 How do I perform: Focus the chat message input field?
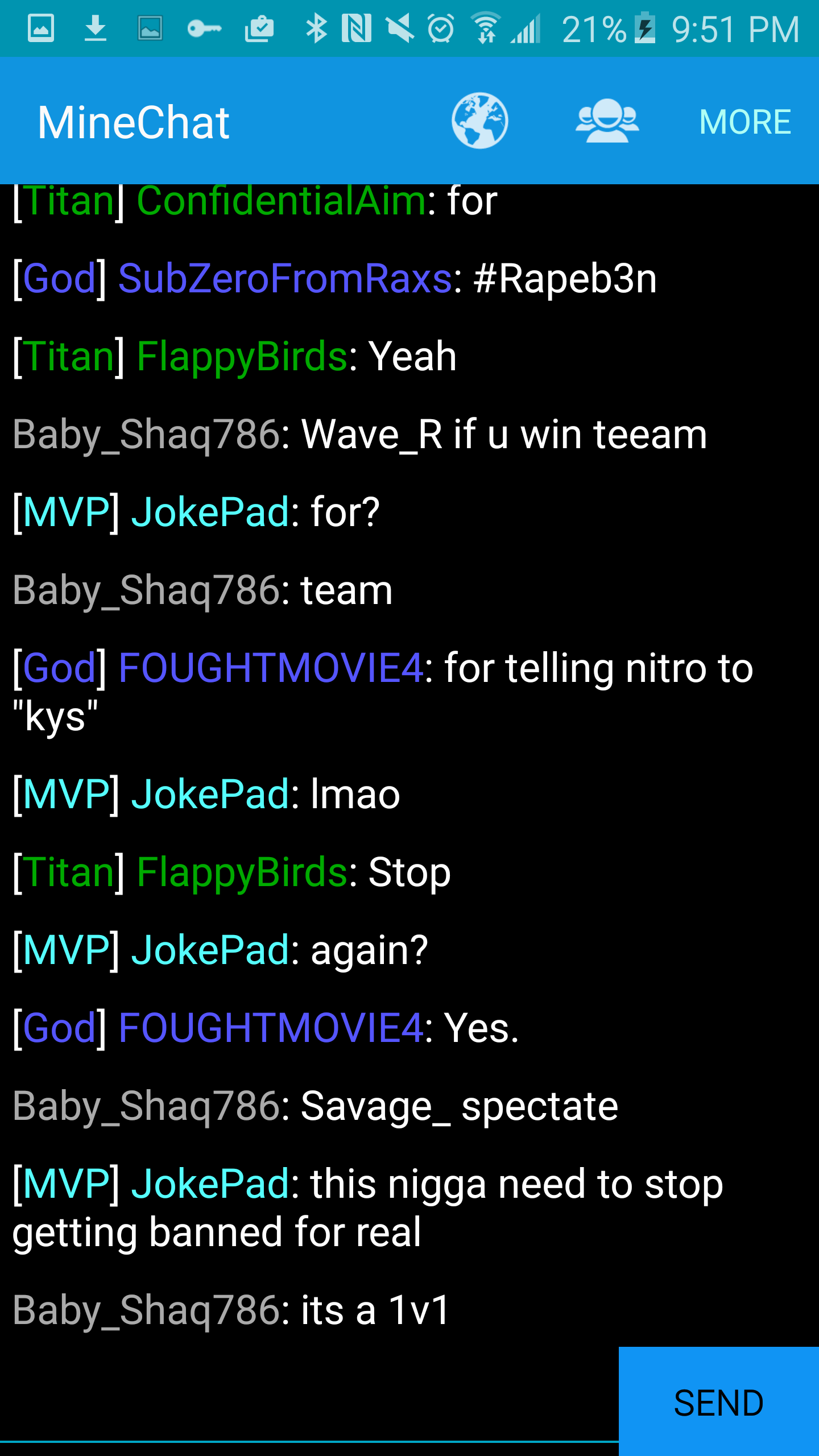[309, 1403]
